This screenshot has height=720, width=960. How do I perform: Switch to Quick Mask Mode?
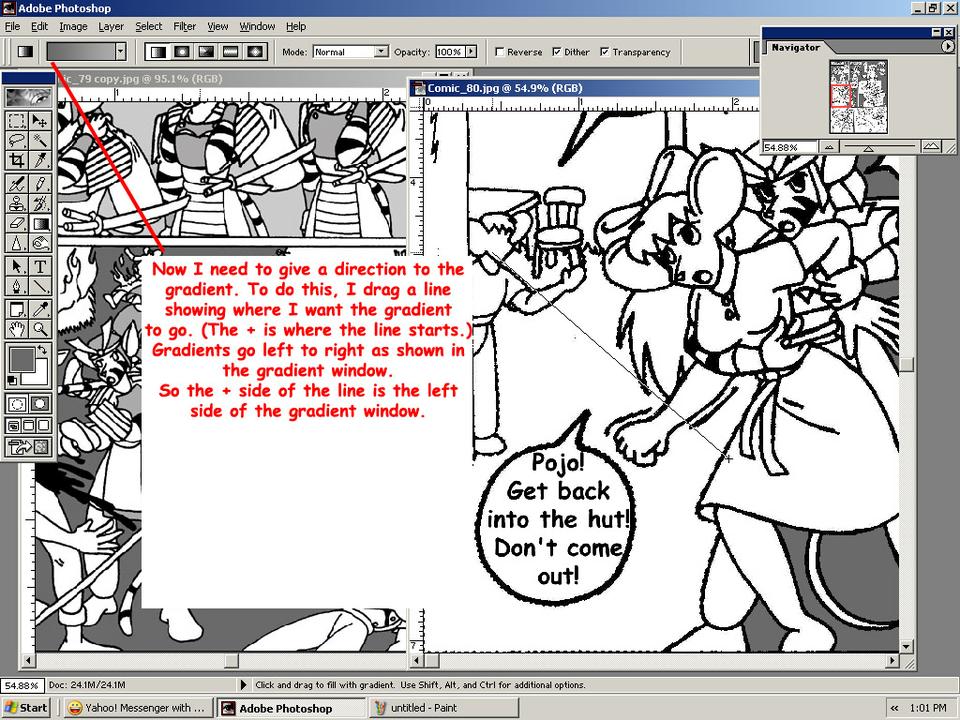click(40, 404)
